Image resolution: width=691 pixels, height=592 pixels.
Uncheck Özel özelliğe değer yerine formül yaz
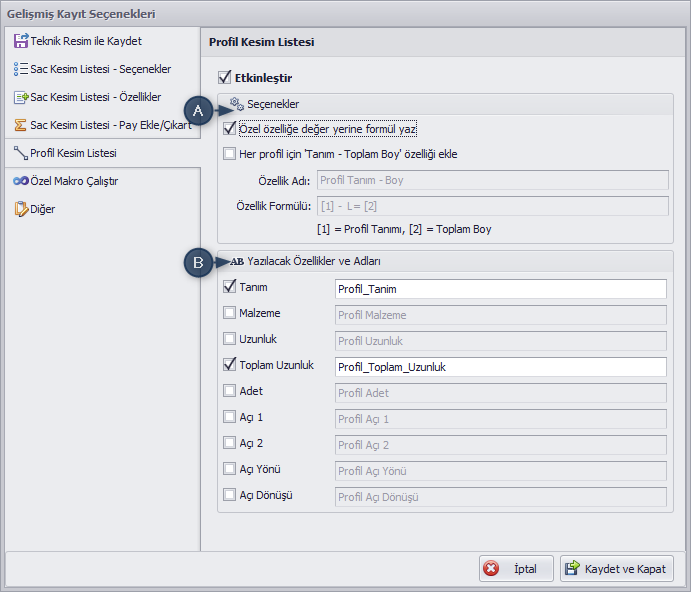(x=230, y=129)
